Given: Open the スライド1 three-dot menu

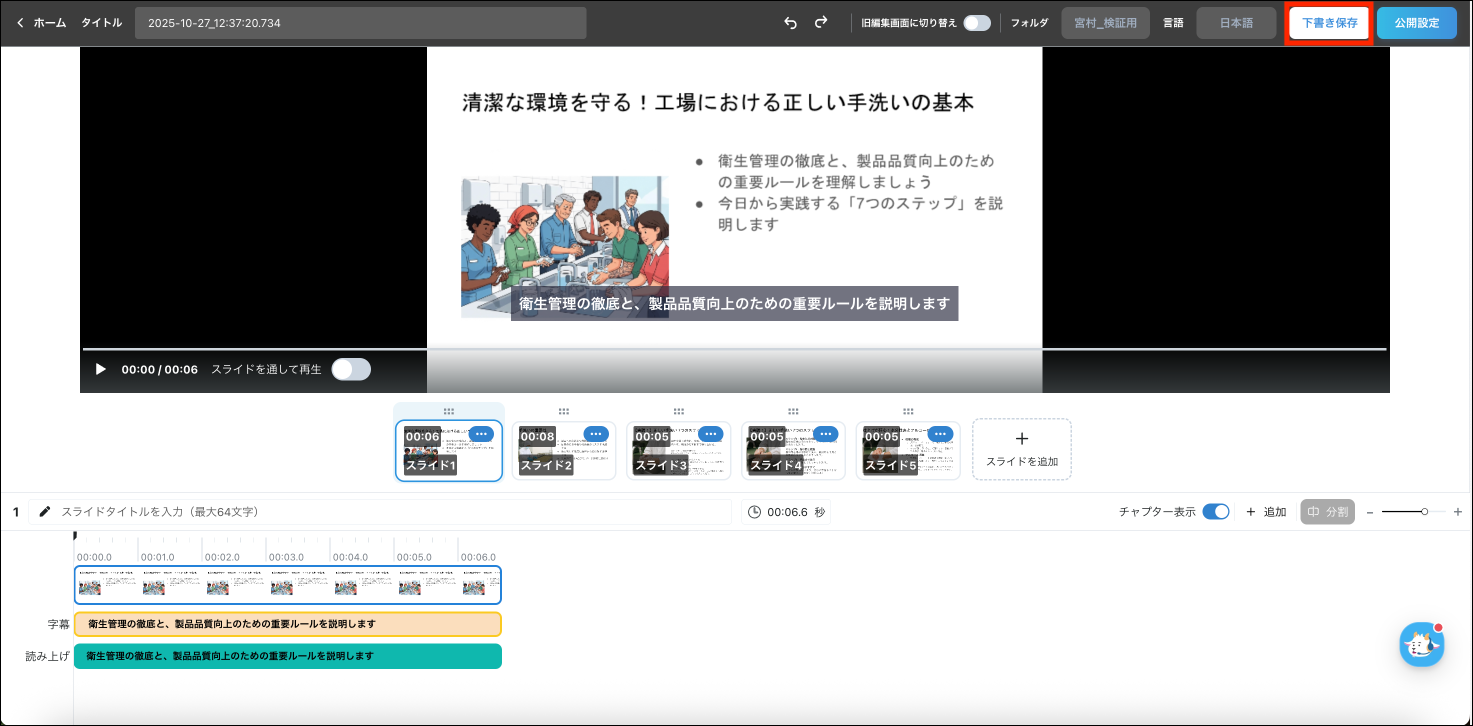Looking at the screenshot, I should point(481,434).
